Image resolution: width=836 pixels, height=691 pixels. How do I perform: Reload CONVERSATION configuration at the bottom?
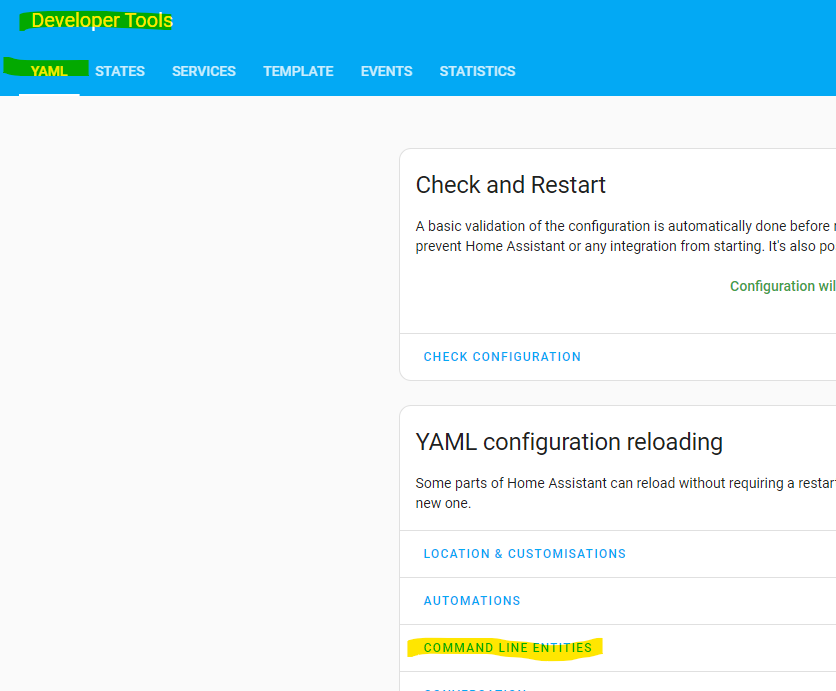click(x=475, y=687)
